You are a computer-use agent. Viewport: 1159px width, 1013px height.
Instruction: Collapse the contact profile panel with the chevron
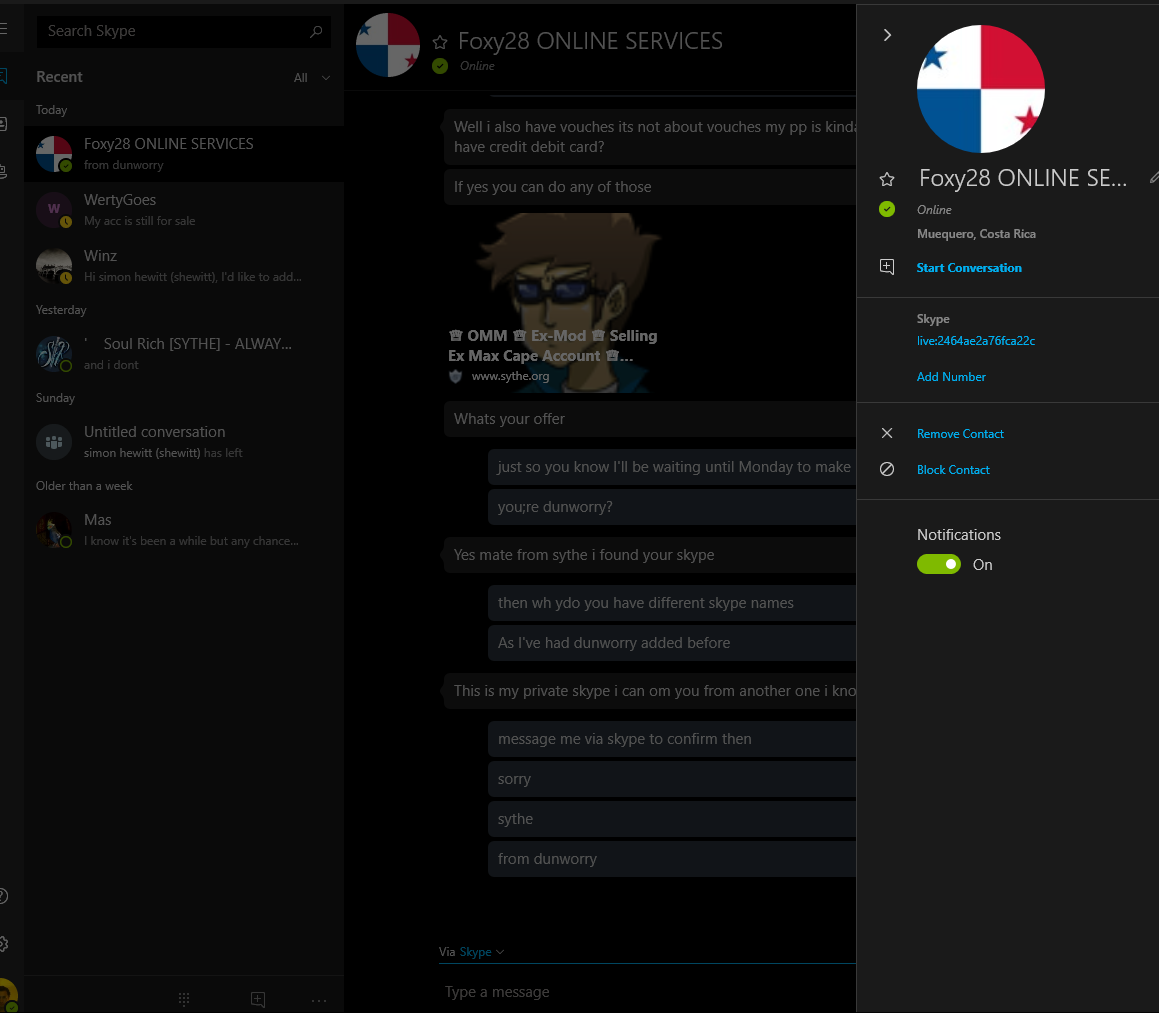pos(887,35)
